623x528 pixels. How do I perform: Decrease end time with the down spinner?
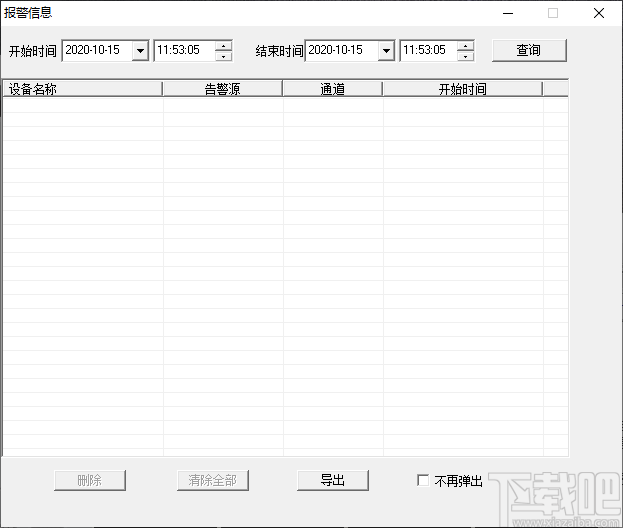click(465, 56)
